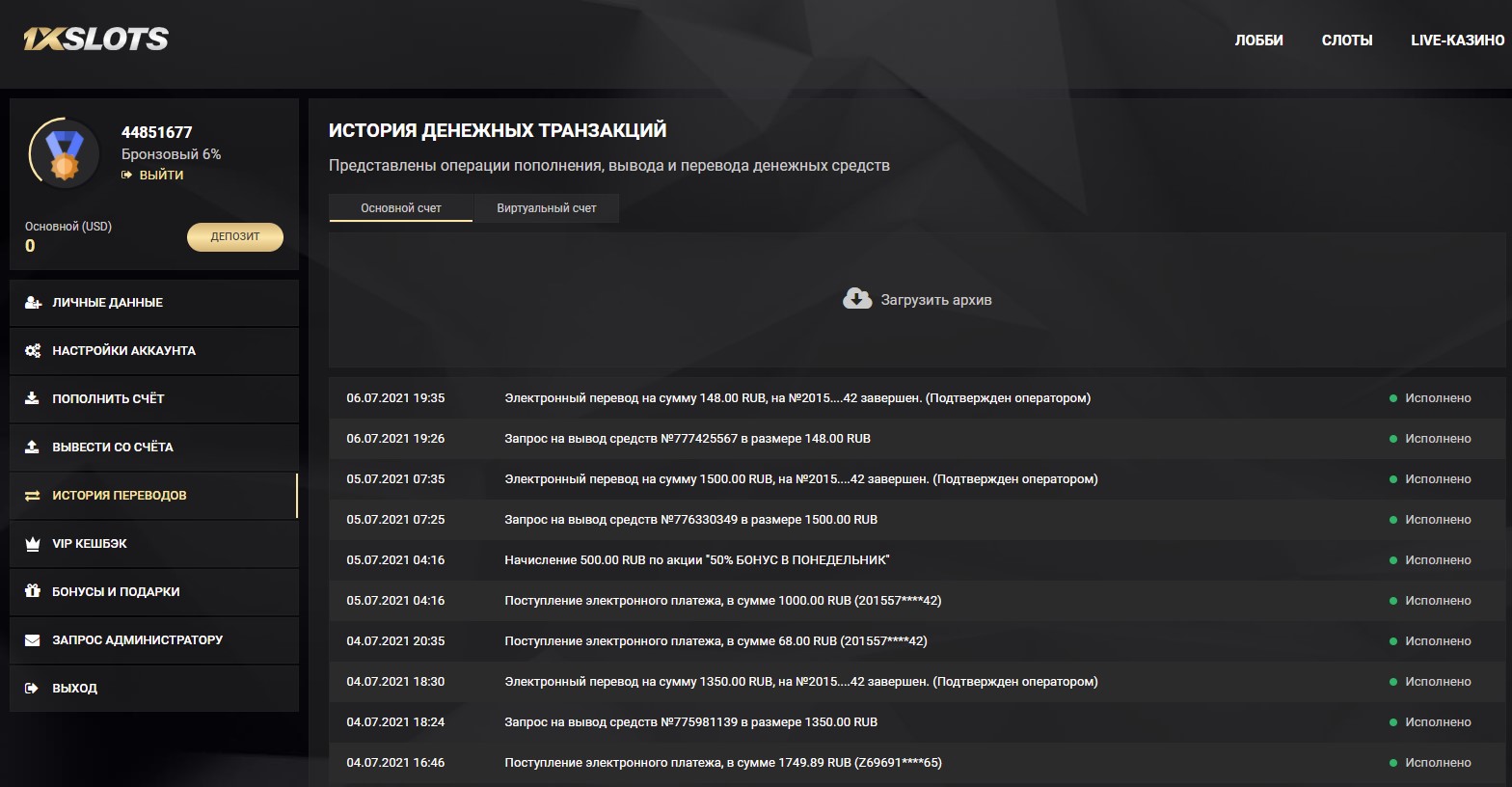Click the cloud download archive icon

click(x=857, y=299)
